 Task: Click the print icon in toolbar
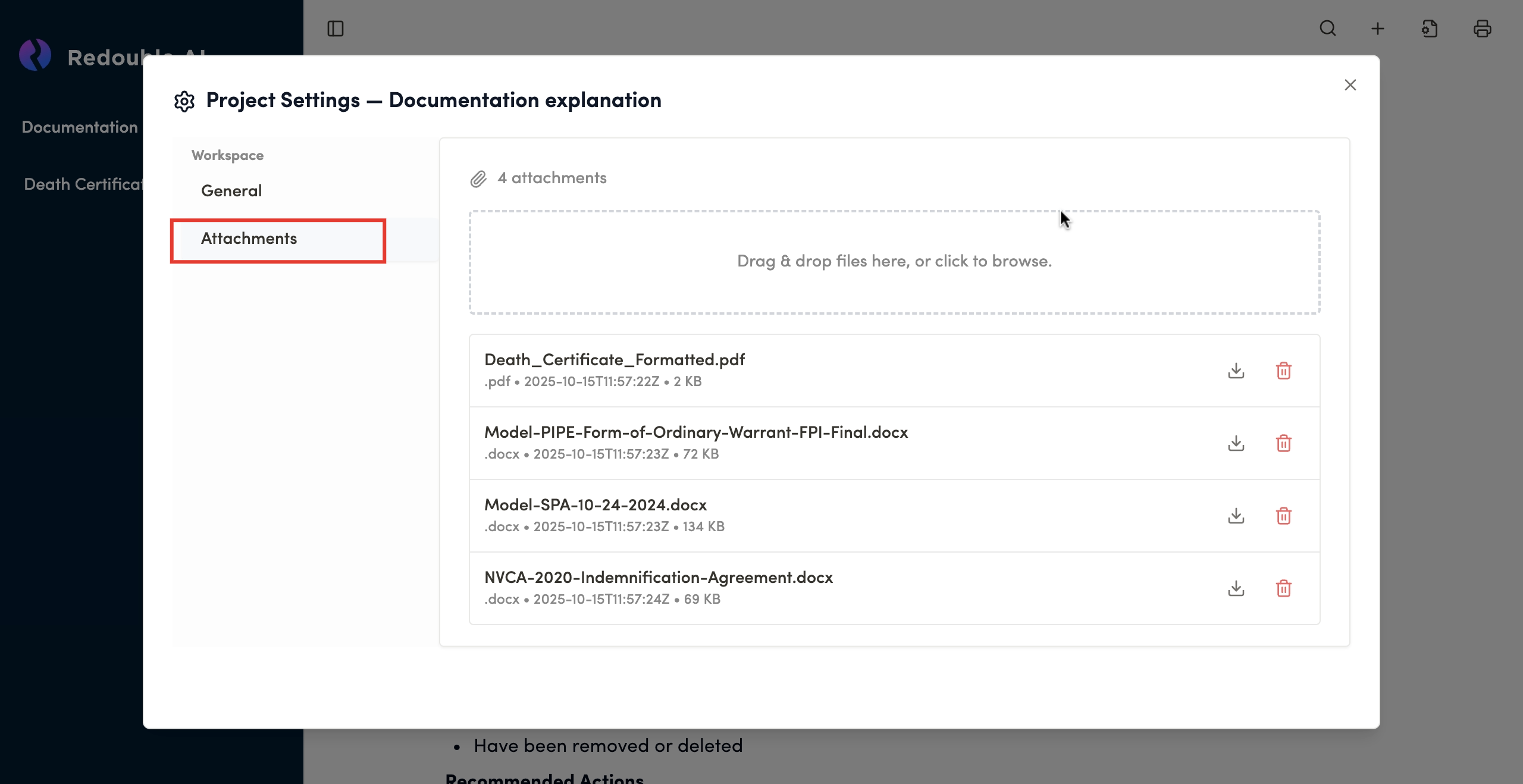pyautogui.click(x=1482, y=29)
